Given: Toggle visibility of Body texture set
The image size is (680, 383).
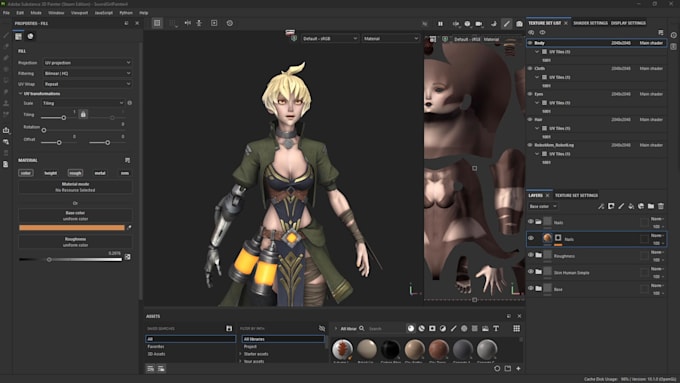Looking at the screenshot, I should pos(530,43).
